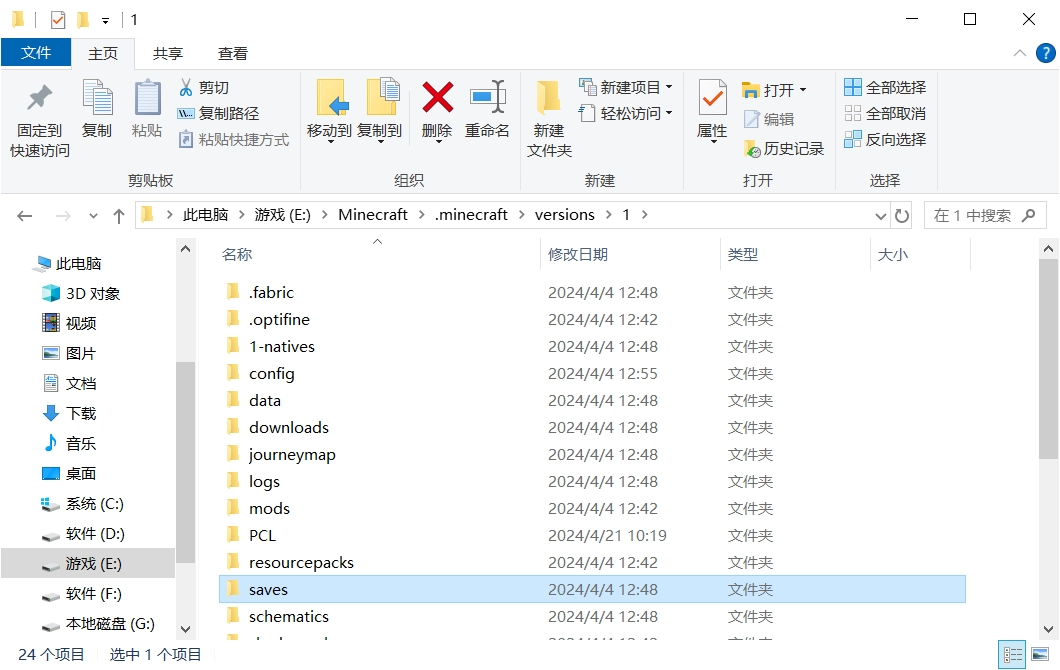This screenshot has height=670, width=1060.
Task: Switch to large icons view in status bar
Action: click(x=1040, y=654)
